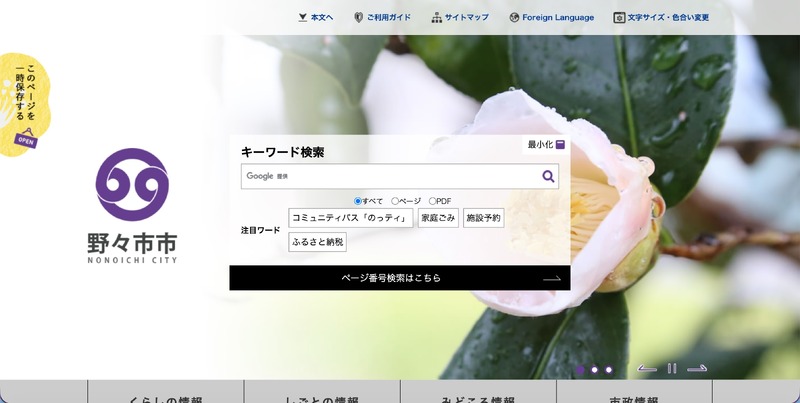Click the ふるさと納税 keyword button
The image size is (800, 403).
[x=317, y=242]
